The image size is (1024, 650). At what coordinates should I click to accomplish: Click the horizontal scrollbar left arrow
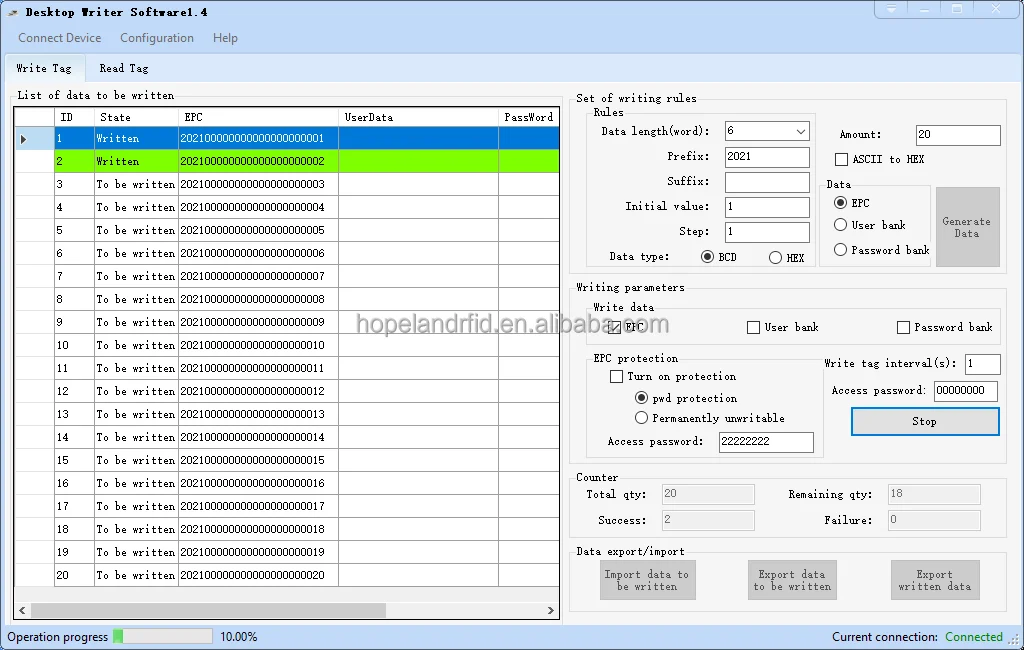(24, 610)
